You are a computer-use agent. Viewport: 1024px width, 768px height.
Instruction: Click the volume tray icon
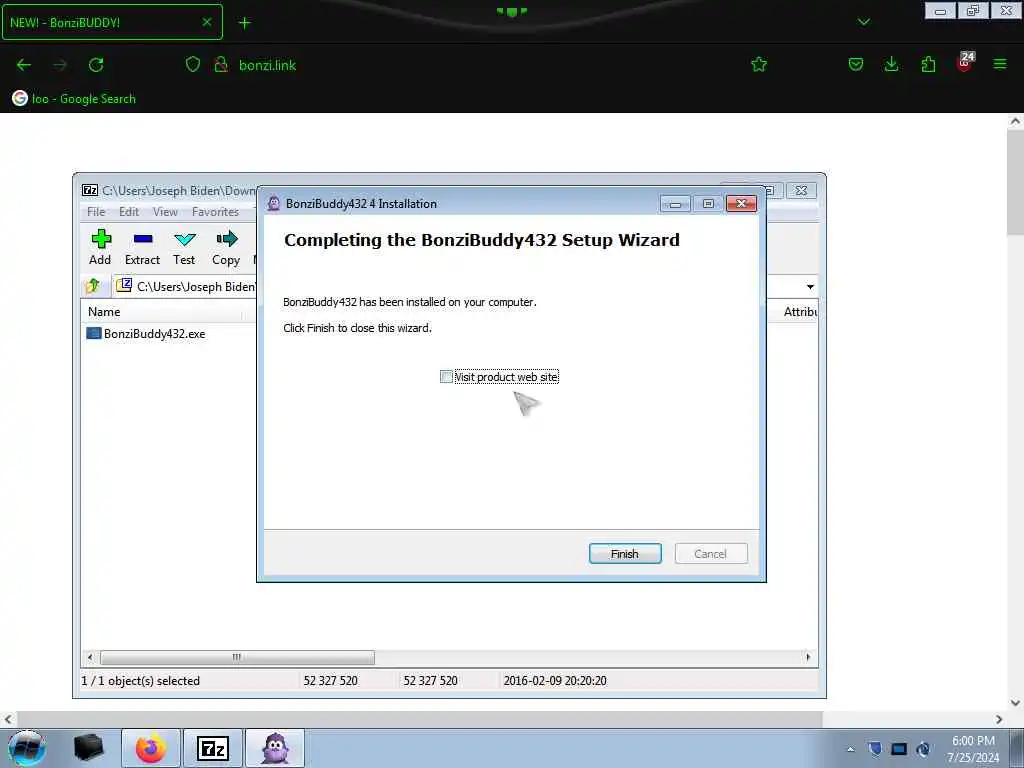[923, 749]
